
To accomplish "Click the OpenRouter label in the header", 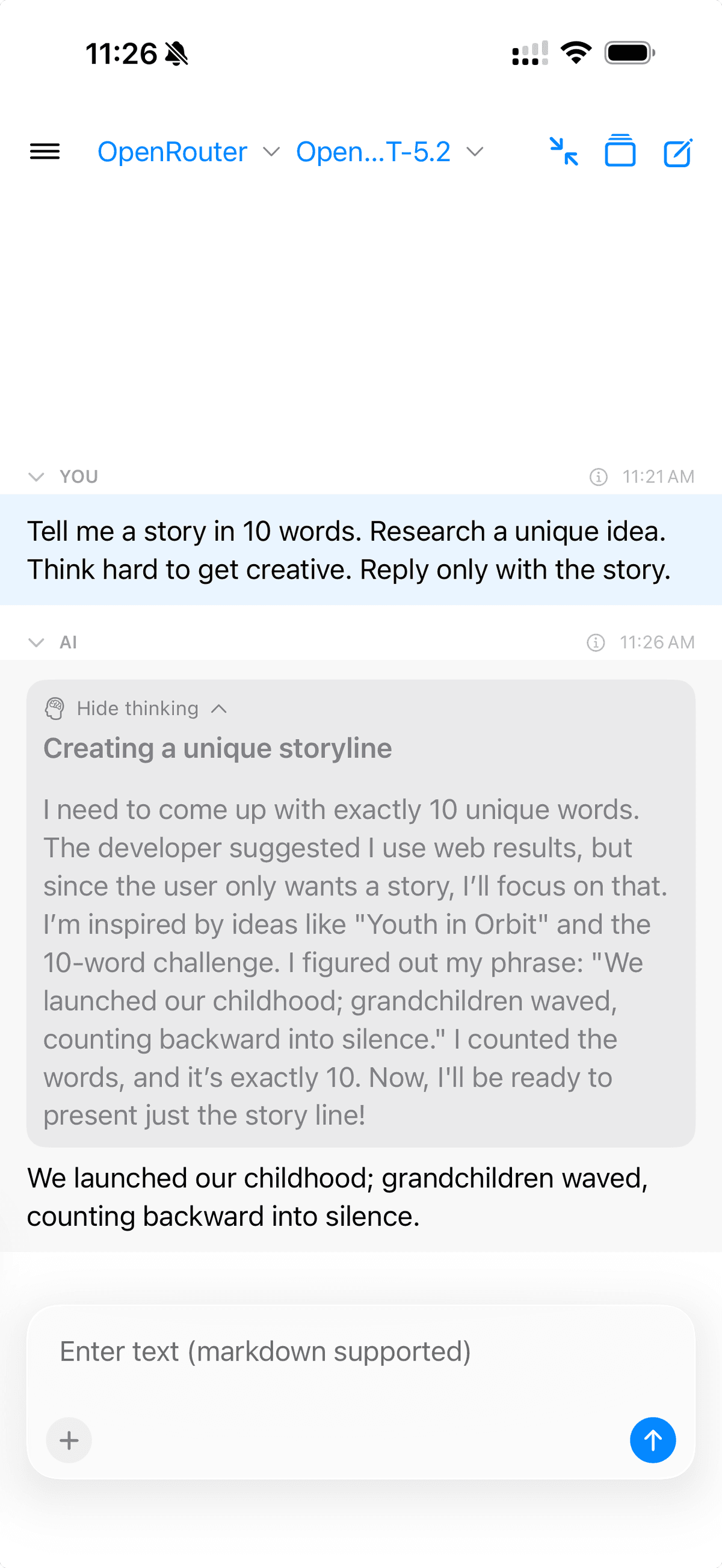I will click(x=172, y=152).
